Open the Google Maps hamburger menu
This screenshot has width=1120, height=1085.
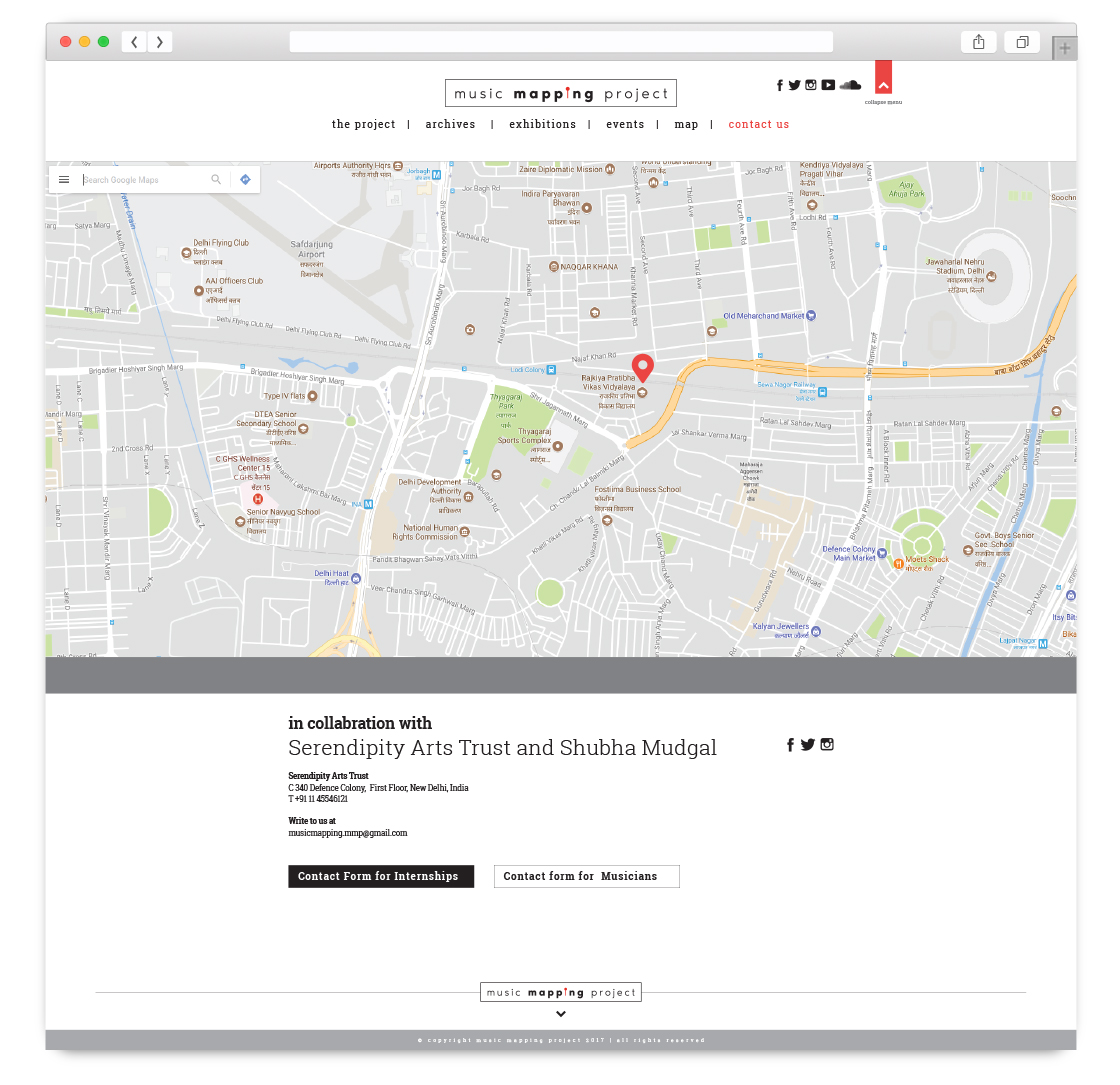(64, 180)
